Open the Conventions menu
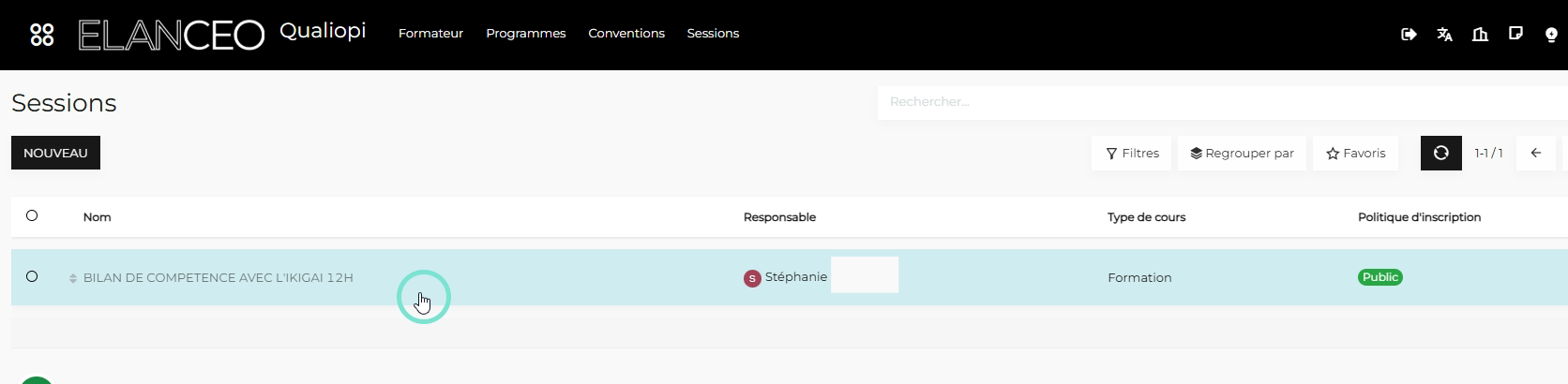 tap(626, 34)
